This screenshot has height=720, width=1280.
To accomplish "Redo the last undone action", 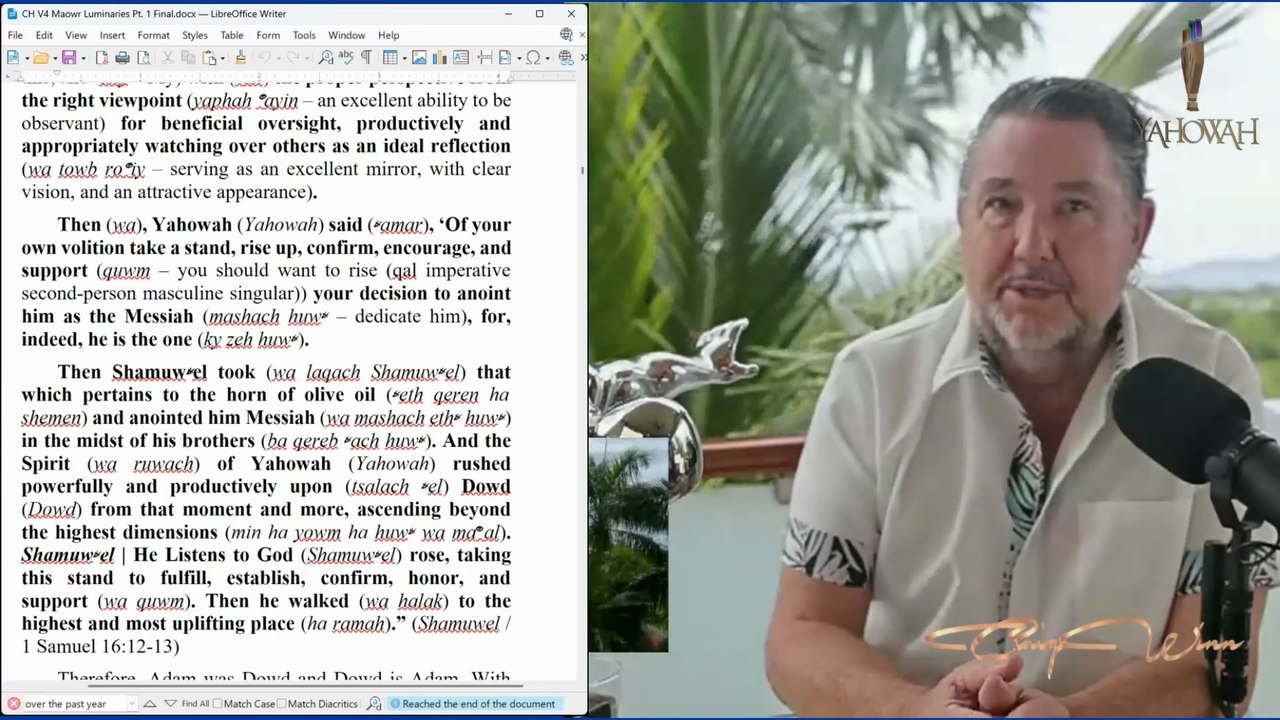I will (293, 58).
